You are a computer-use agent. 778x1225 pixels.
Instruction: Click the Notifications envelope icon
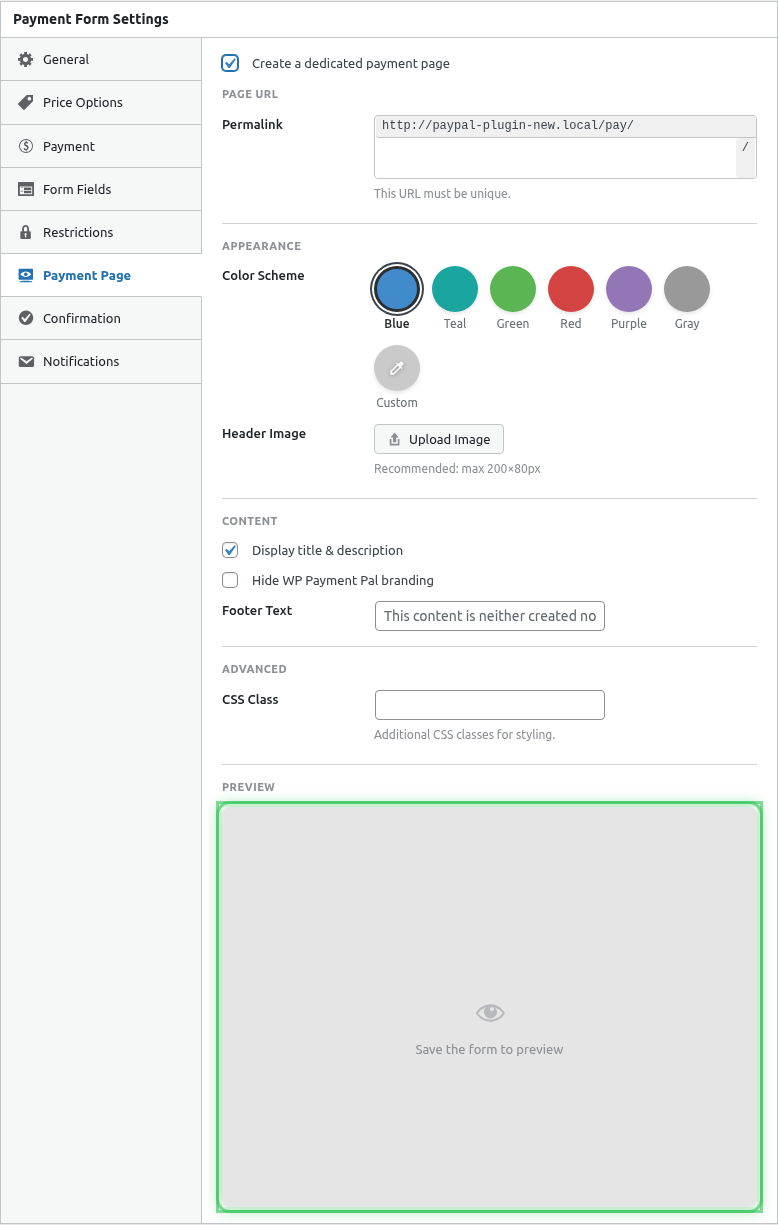[x=27, y=361]
